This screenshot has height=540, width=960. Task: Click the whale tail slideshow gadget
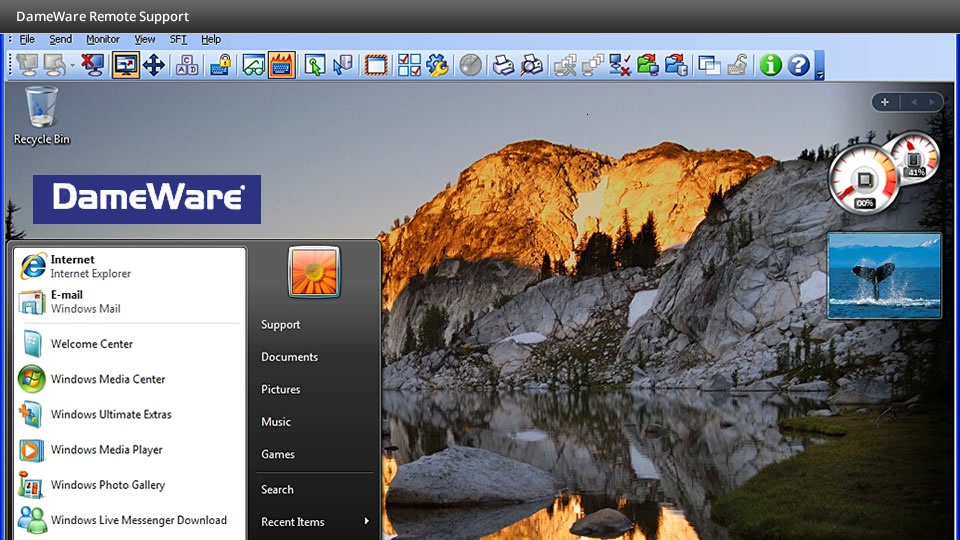coord(884,276)
